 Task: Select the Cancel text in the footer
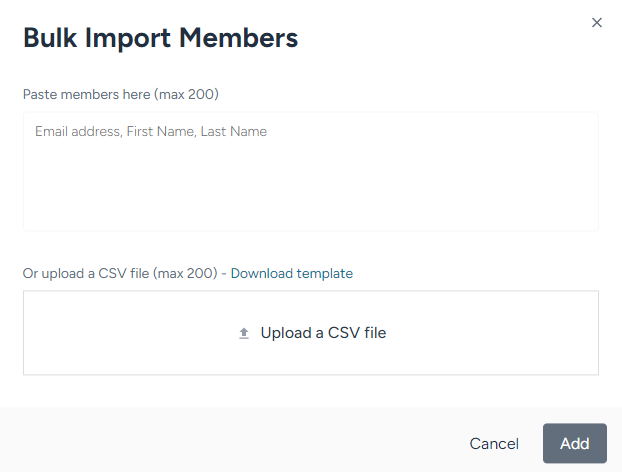click(x=494, y=443)
